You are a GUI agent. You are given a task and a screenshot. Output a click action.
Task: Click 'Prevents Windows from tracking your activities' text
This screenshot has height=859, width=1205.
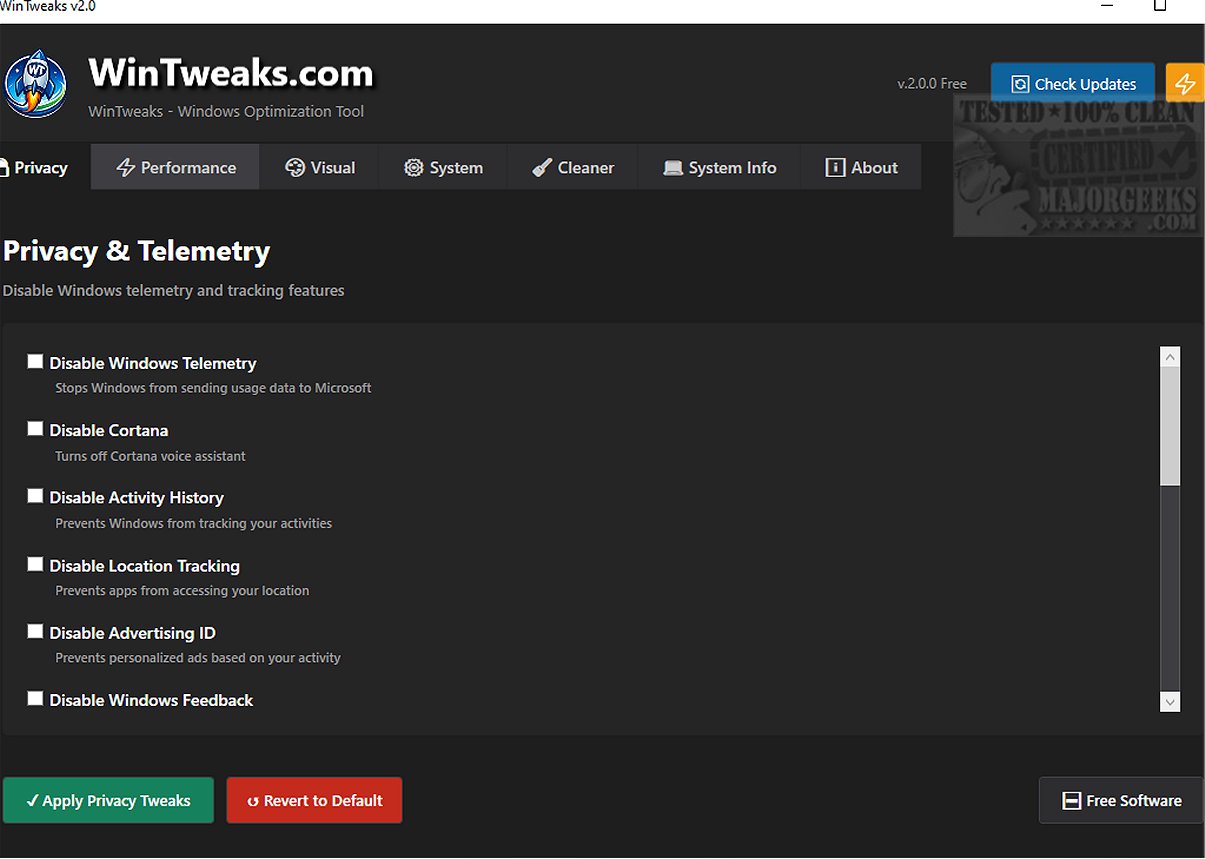tap(193, 523)
